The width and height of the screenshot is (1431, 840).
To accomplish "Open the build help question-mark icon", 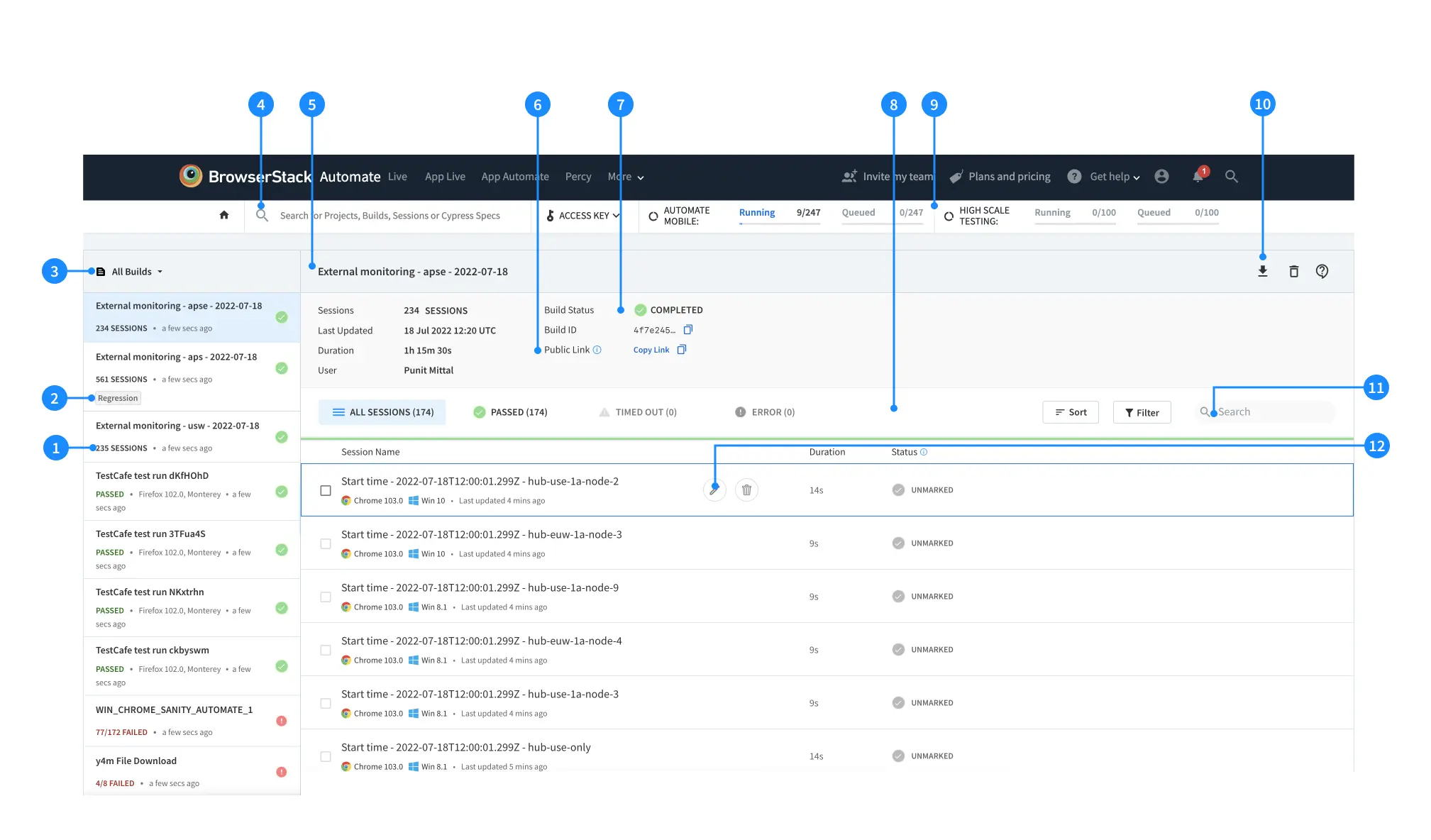I will tap(1322, 272).
